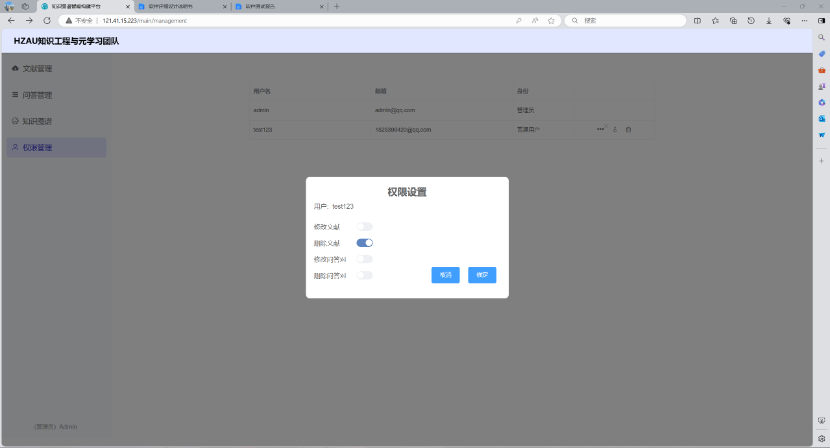
Task: Enable the 修改文献 permission switch
Action: (364, 227)
